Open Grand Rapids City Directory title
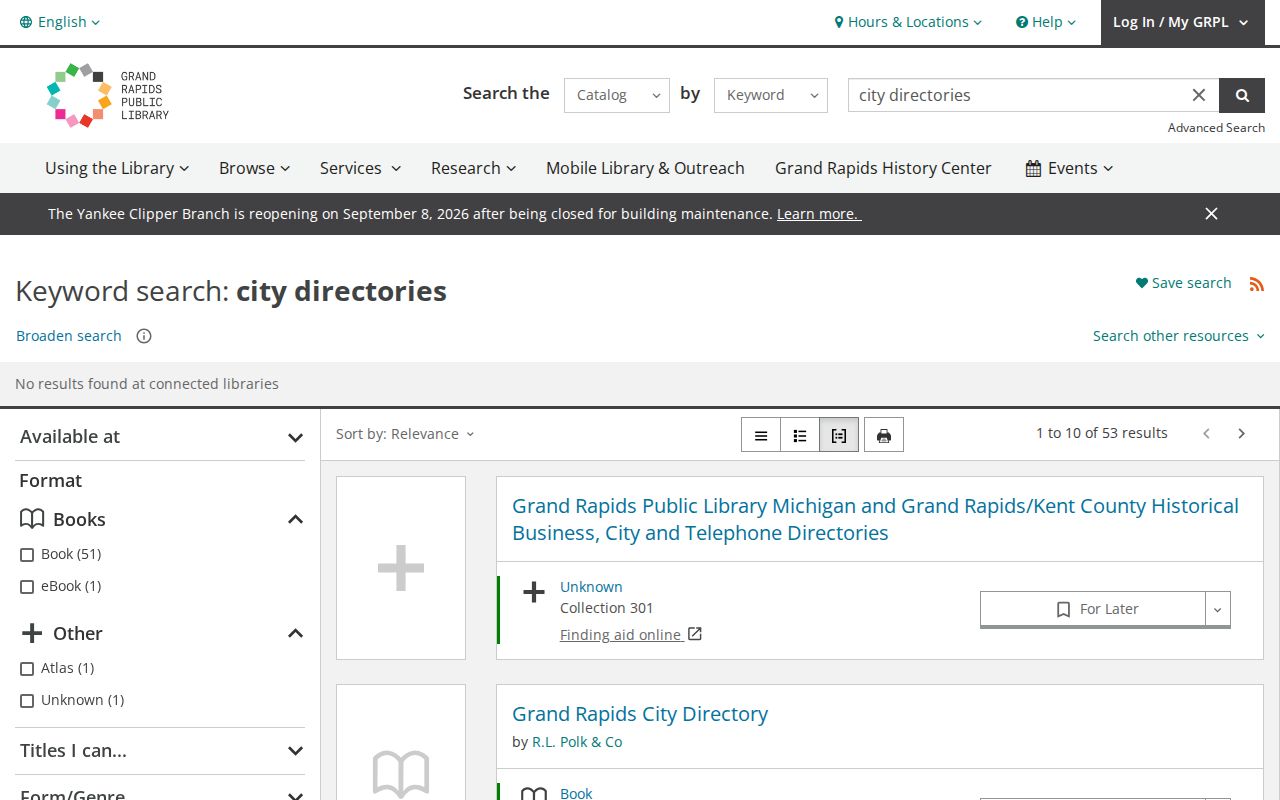This screenshot has height=800, width=1280. click(640, 714)
